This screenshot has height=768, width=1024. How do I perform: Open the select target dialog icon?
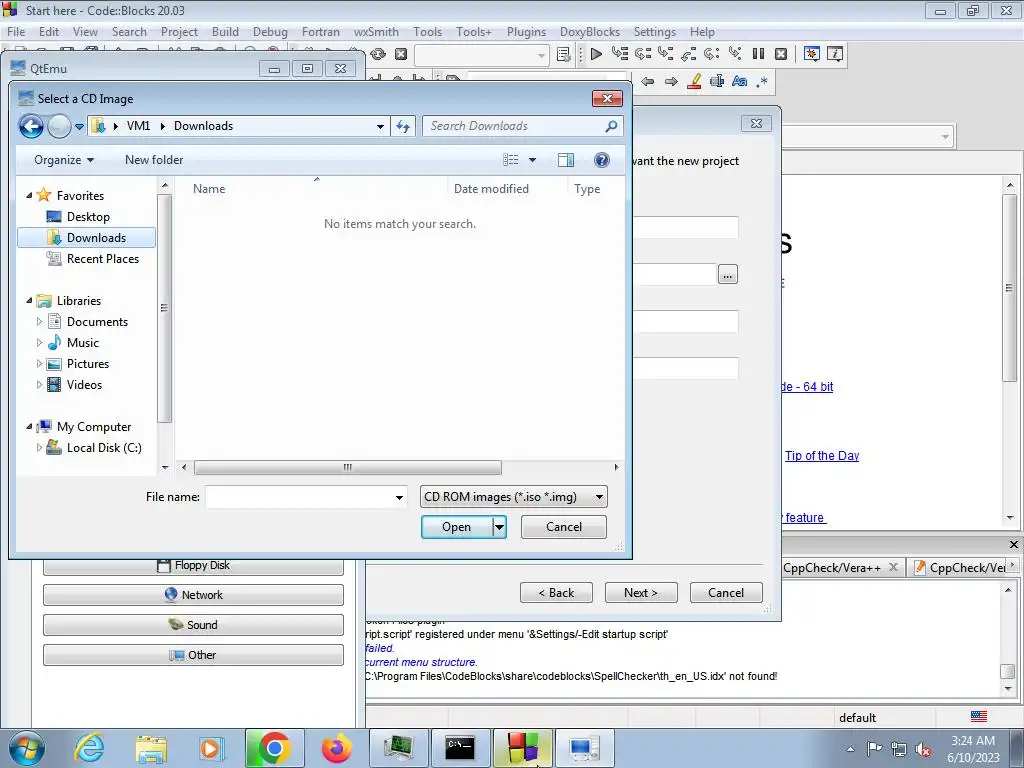[564, 54]
